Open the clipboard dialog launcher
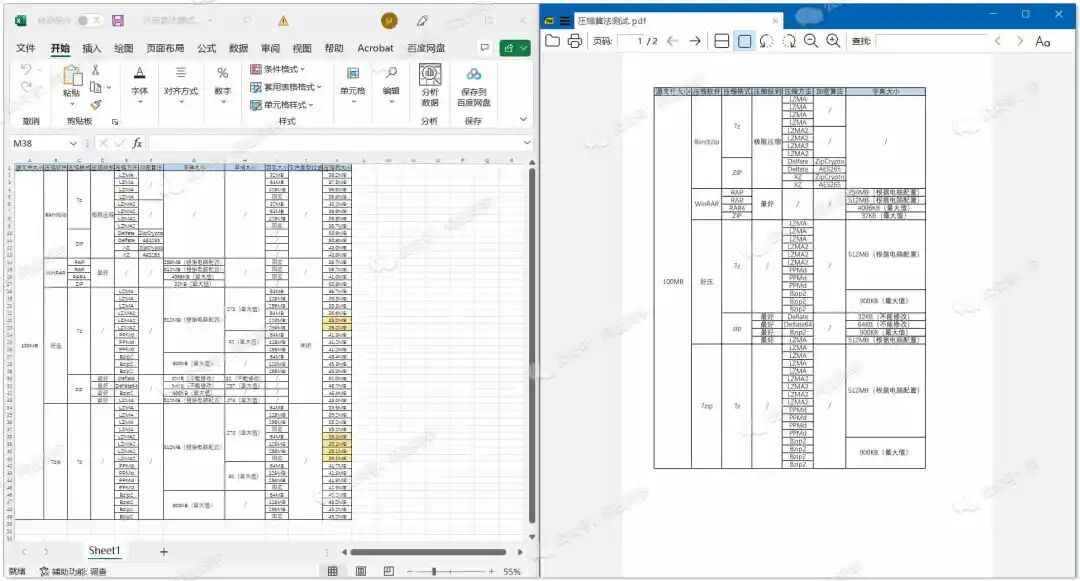Viewport: 1080px width, 581px height. (x=115, y=122)
